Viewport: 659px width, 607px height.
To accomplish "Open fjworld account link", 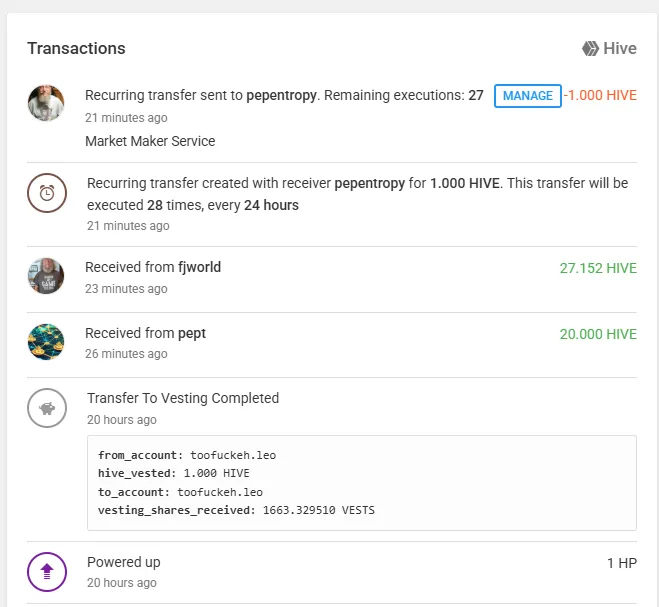I will (199, 267).
